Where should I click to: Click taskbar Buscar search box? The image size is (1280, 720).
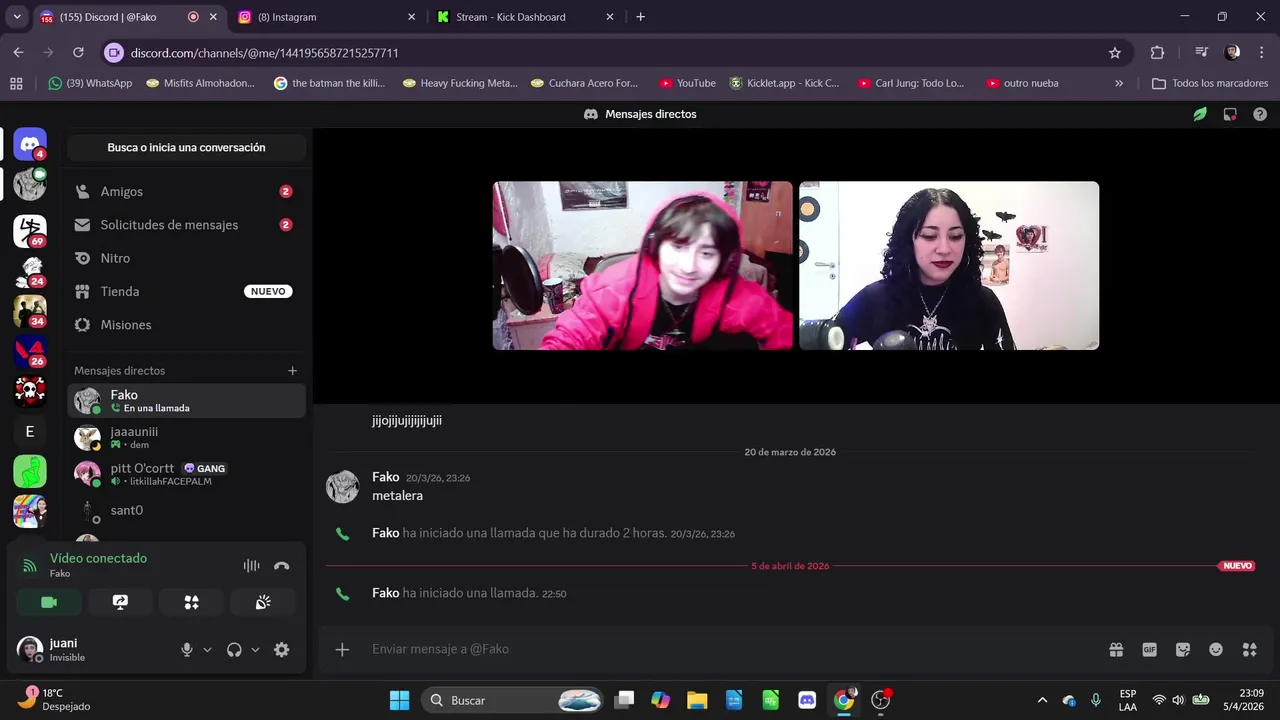point(513,700)
